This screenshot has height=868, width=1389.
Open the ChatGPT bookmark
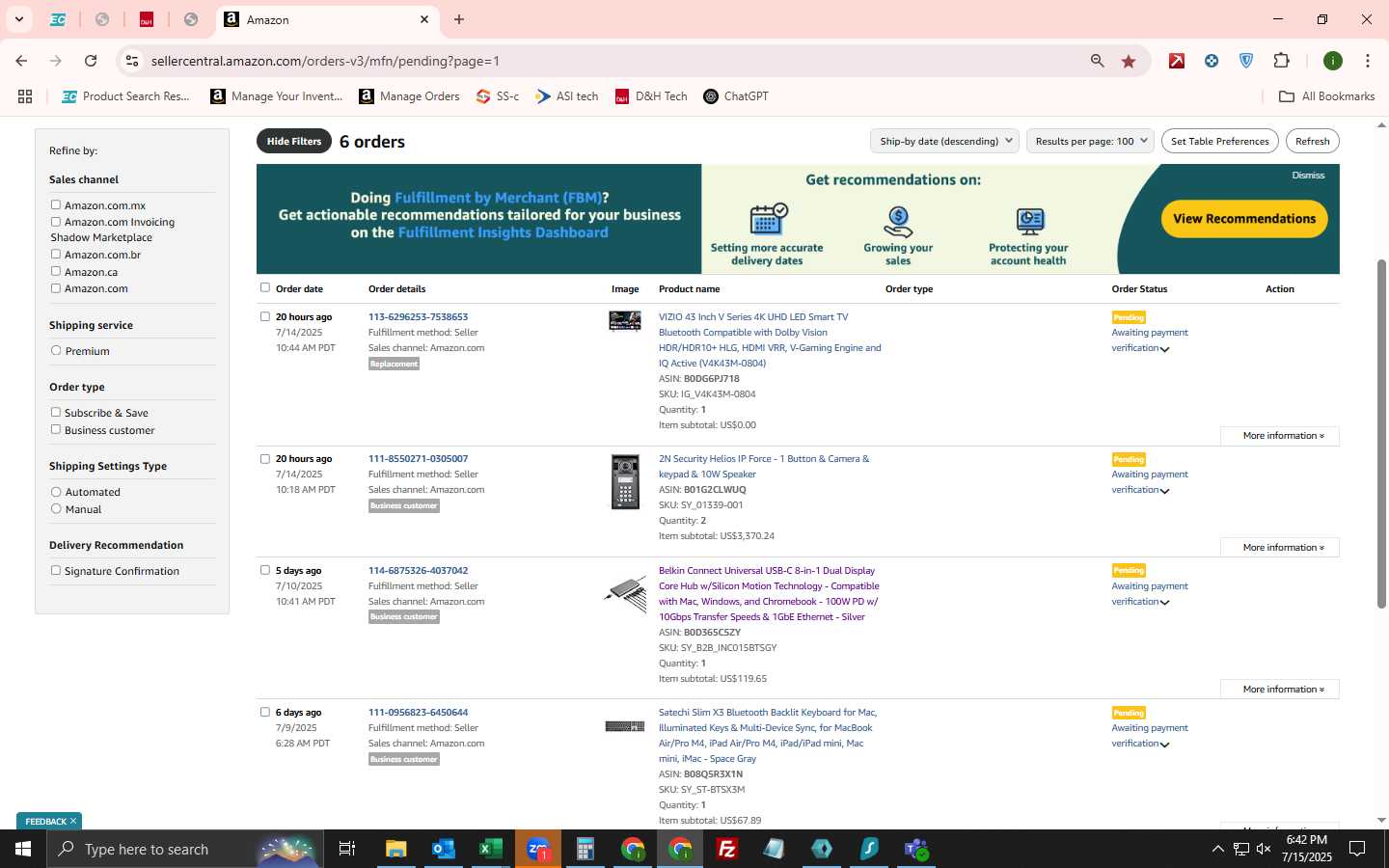736,96
